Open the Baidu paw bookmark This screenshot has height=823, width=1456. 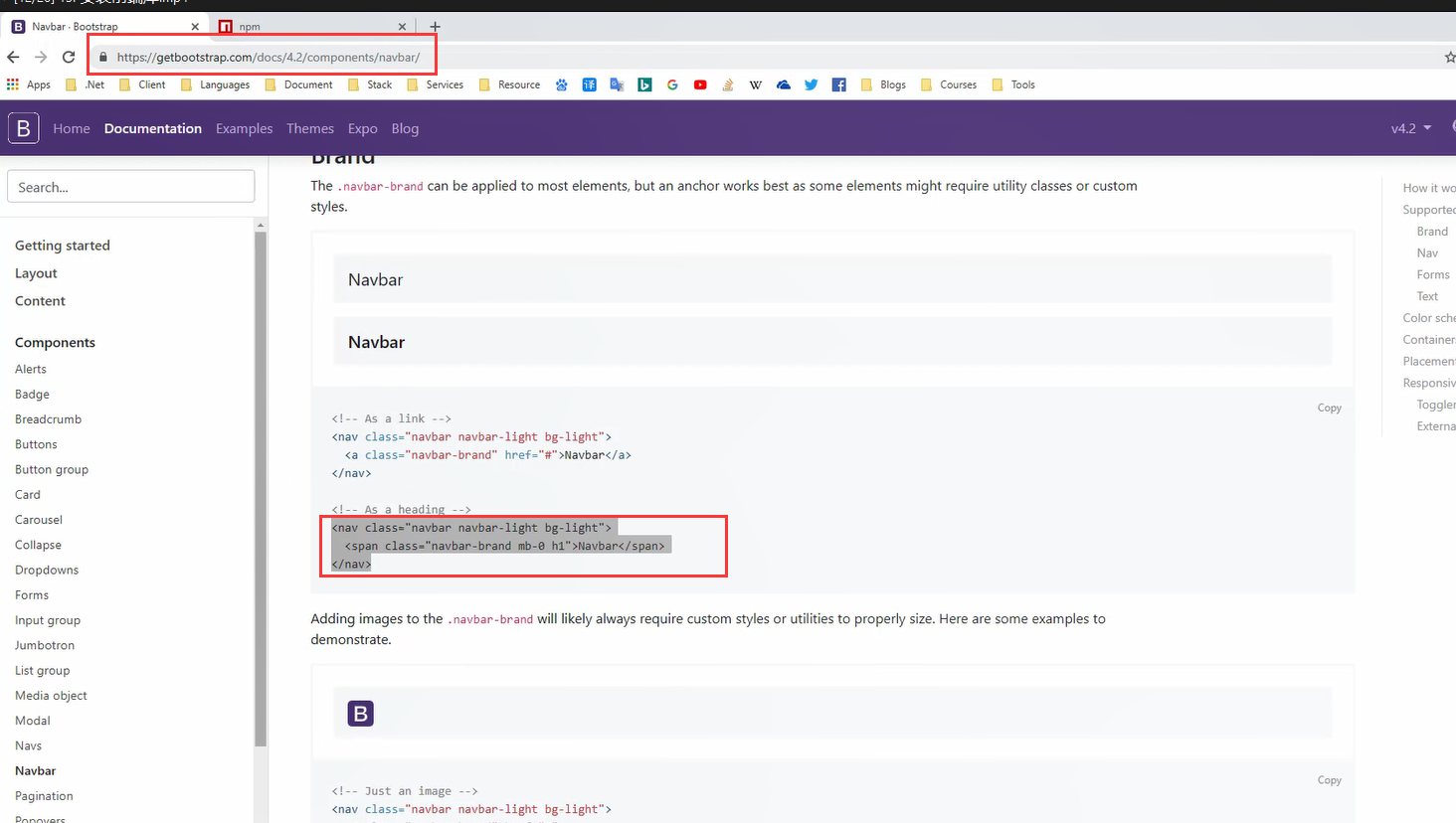pos(562,84)
